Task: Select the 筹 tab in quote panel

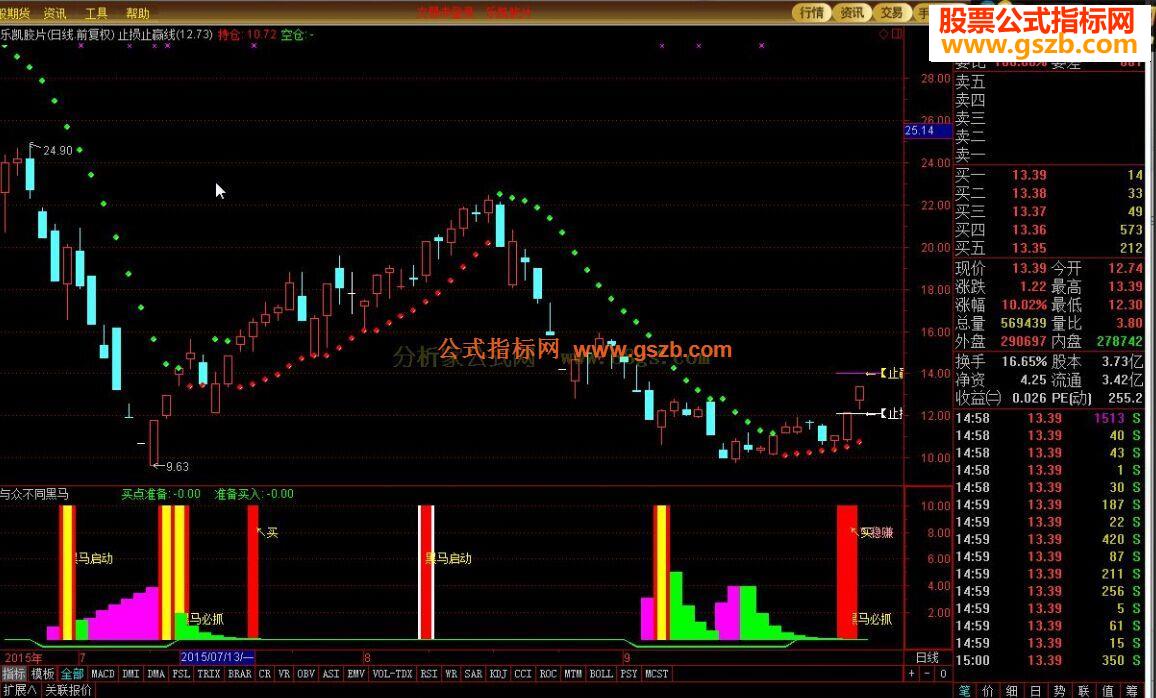Action: 1132,691
